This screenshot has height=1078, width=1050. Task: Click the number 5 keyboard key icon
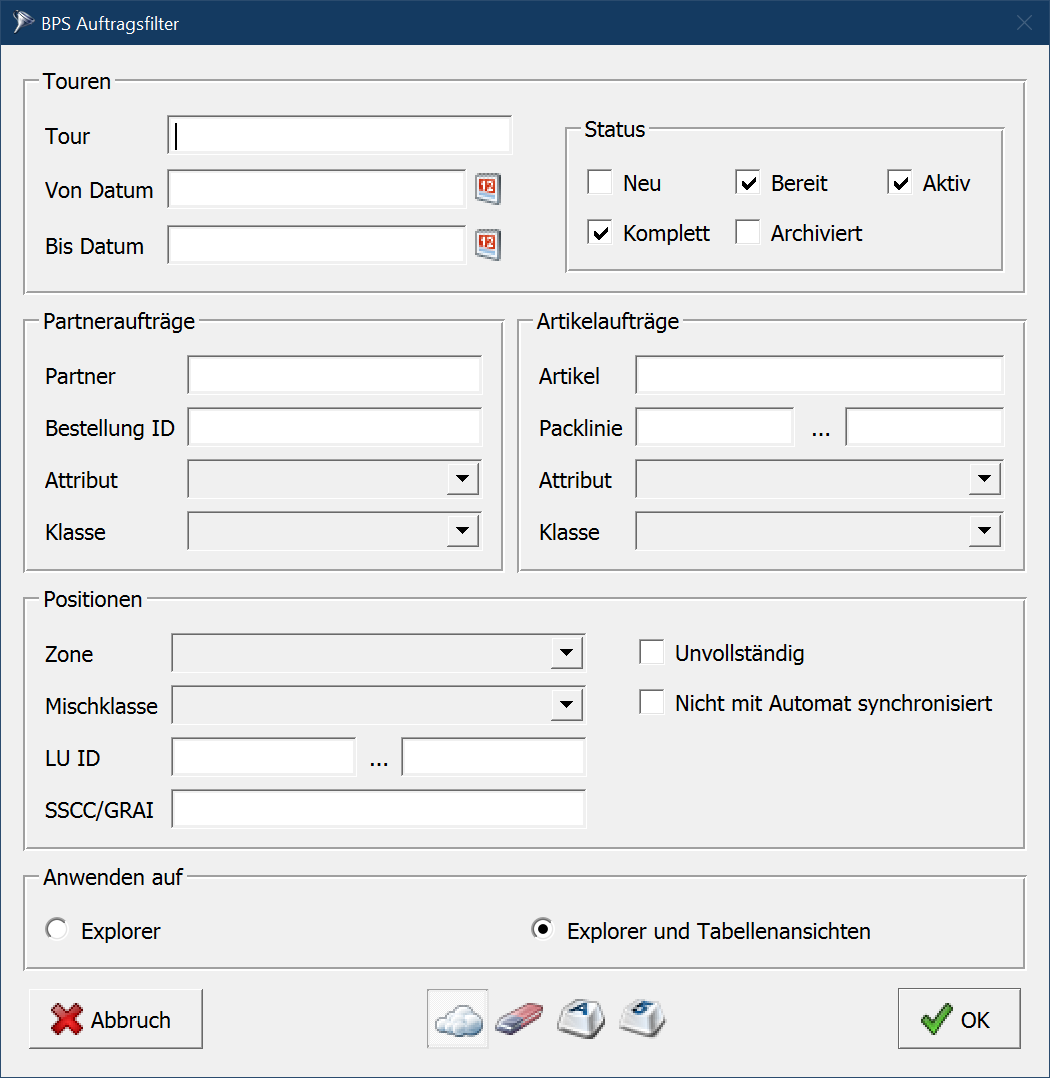tap(642, 1019)
